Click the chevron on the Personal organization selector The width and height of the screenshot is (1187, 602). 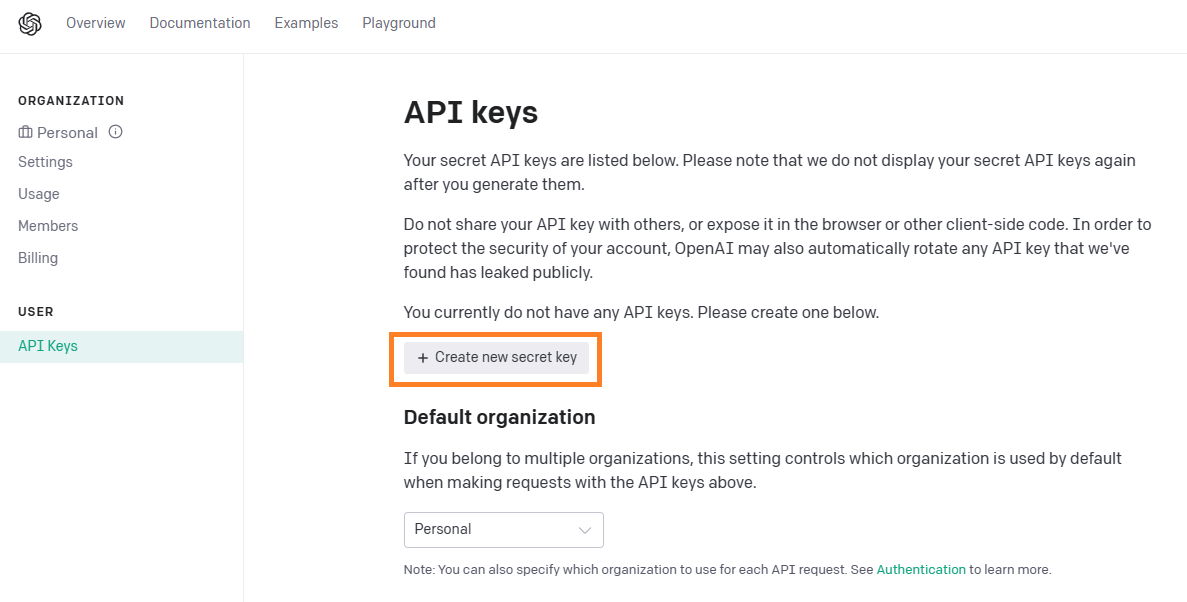coord(586,530)
